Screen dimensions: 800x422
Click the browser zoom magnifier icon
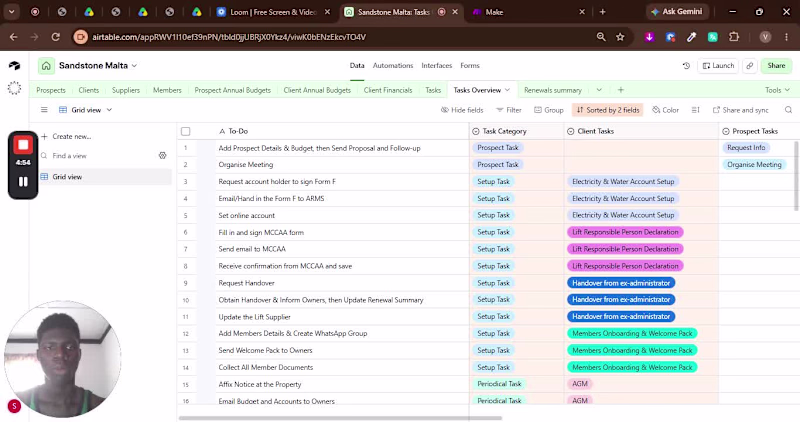[601, 37]
